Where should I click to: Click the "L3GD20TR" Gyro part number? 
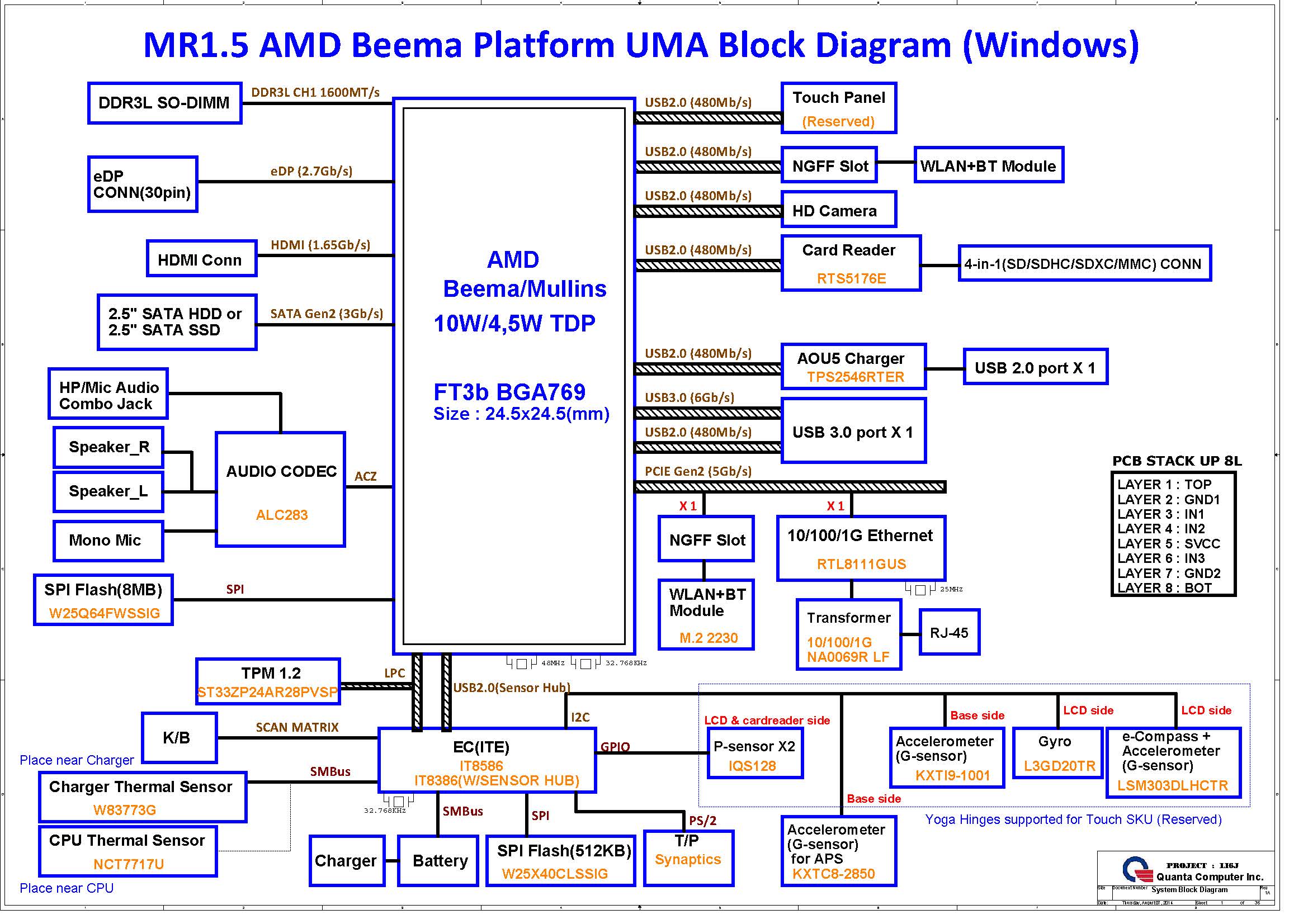click(x=1060, y=766)
